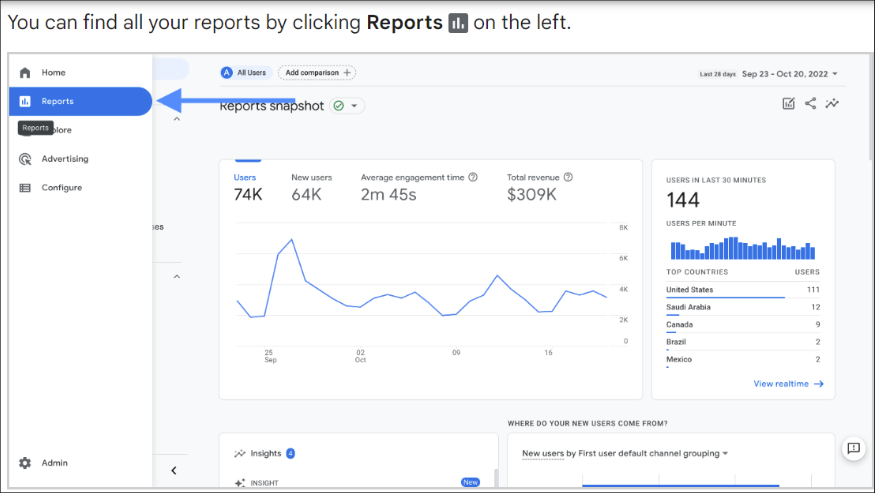
Task: Open New users by First user default channel grouping dropdown
Action: point(625,453)
